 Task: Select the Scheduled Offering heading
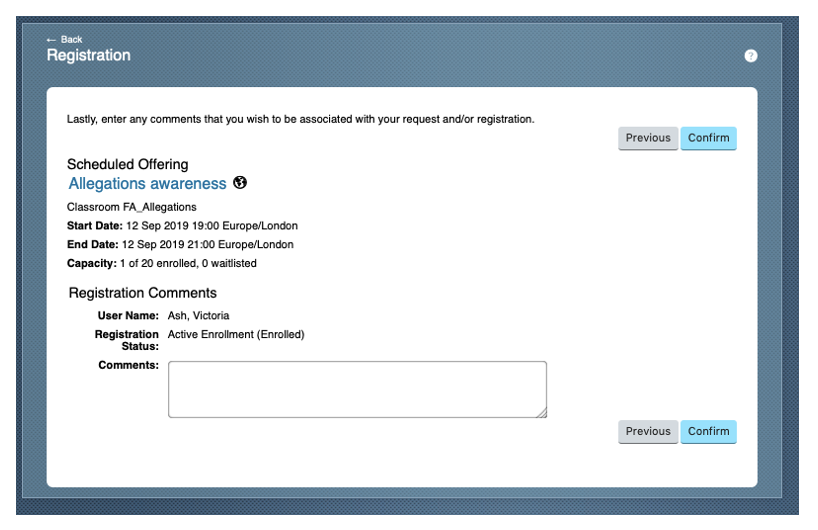(x=128, y=164)
